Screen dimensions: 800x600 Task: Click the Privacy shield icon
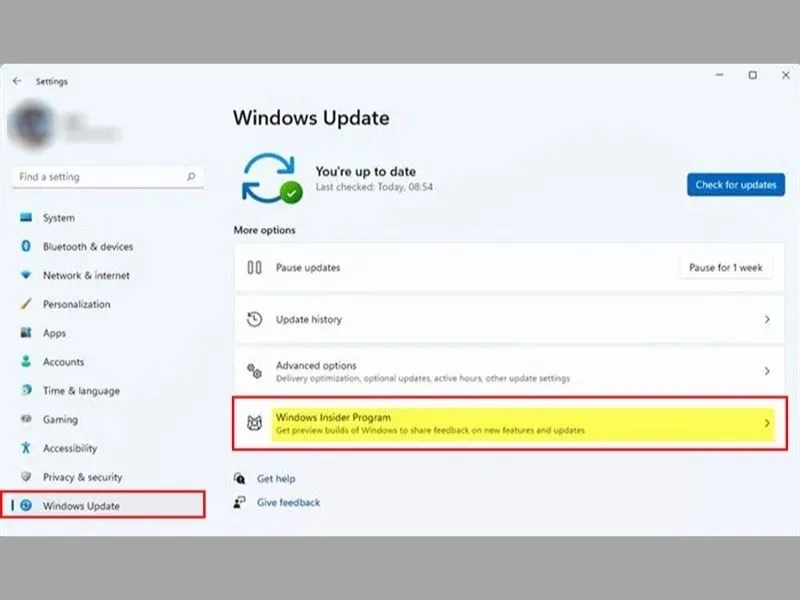tap(26, 477)
